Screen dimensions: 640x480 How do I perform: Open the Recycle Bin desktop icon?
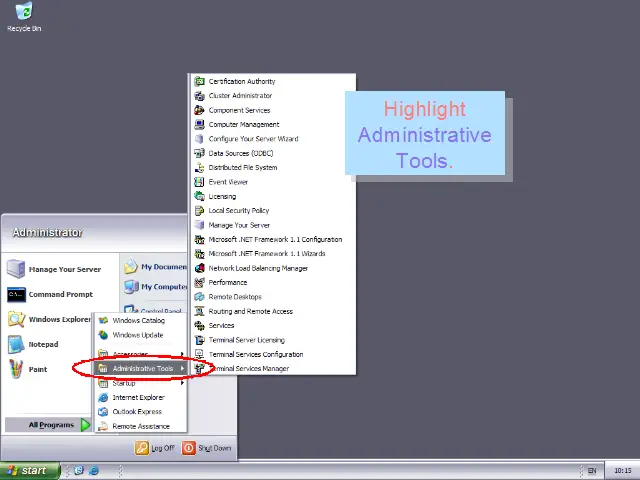pyautogui.click(x=23, y=13)
